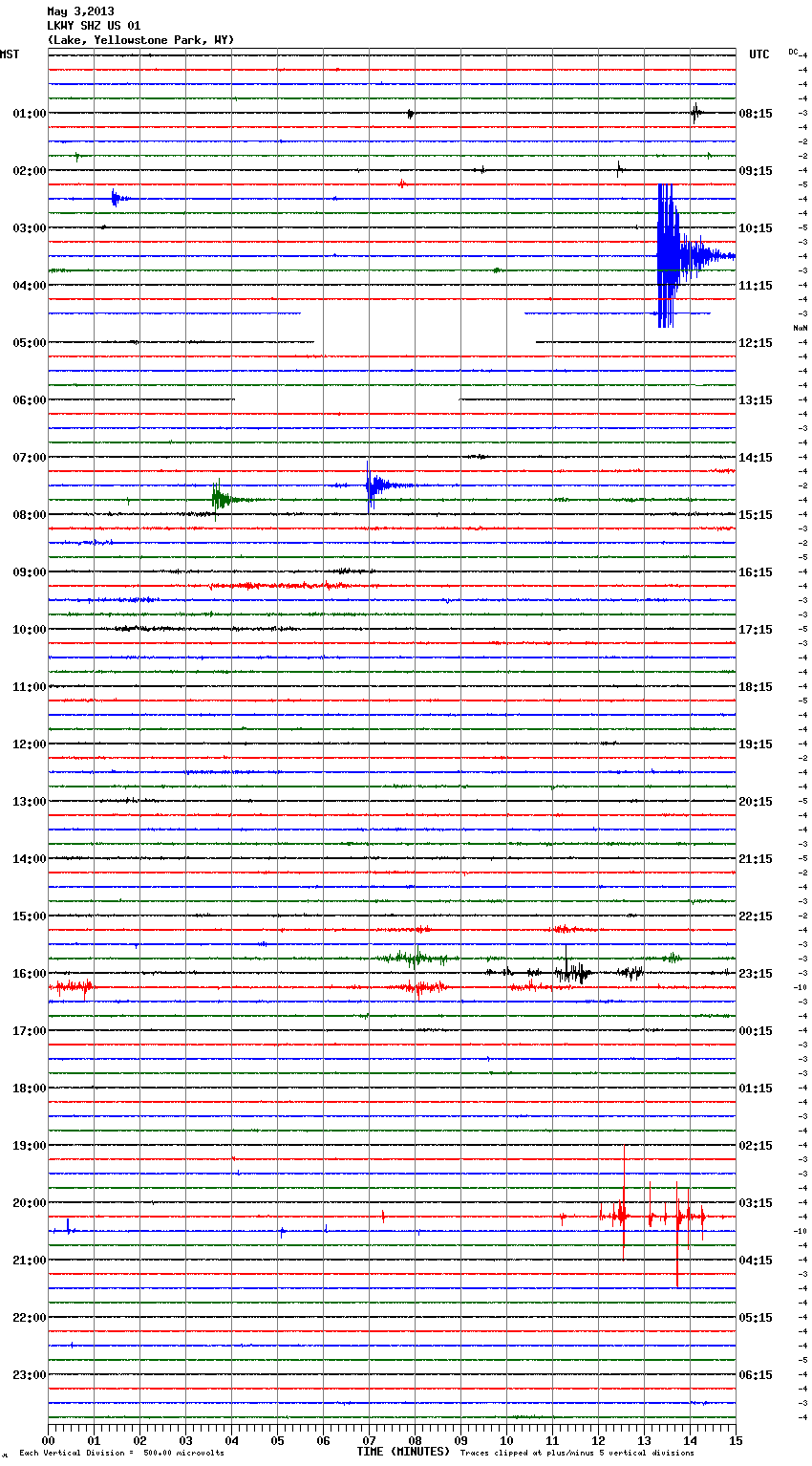The height and width of the screenshot is (1466, 812).
Task: Click the DC label above the offset column
Action: [793, 51]
